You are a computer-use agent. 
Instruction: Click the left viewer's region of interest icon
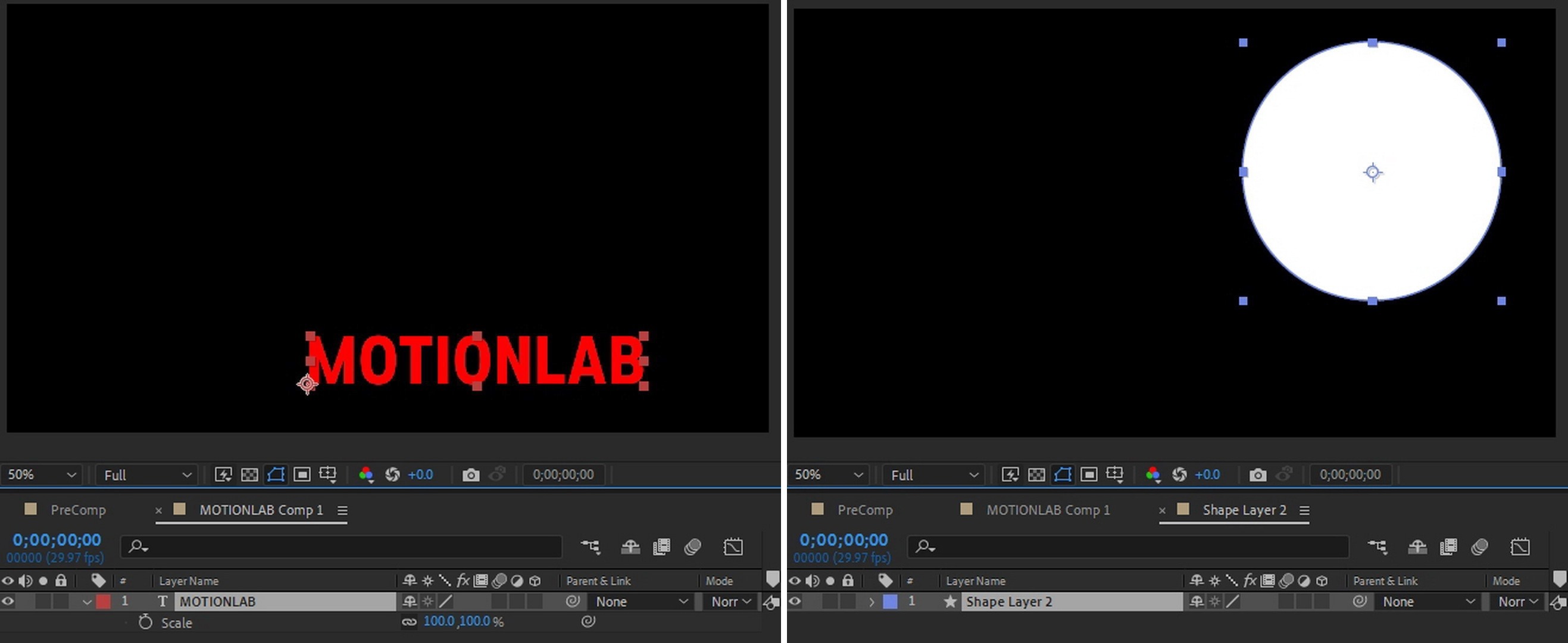click(x=302, y=475)
